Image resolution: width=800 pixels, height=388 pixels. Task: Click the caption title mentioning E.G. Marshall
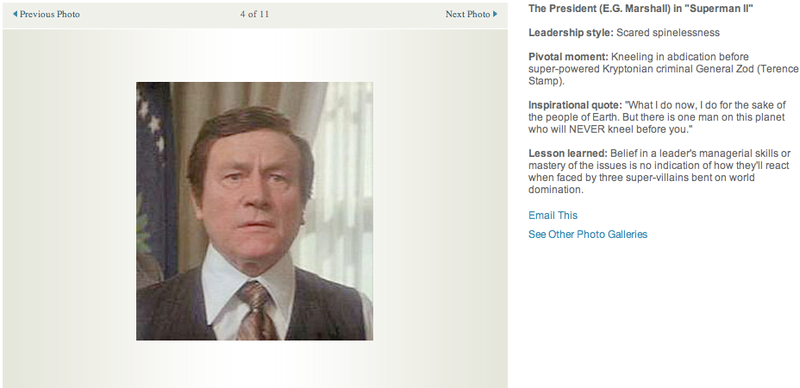[640, 8]
